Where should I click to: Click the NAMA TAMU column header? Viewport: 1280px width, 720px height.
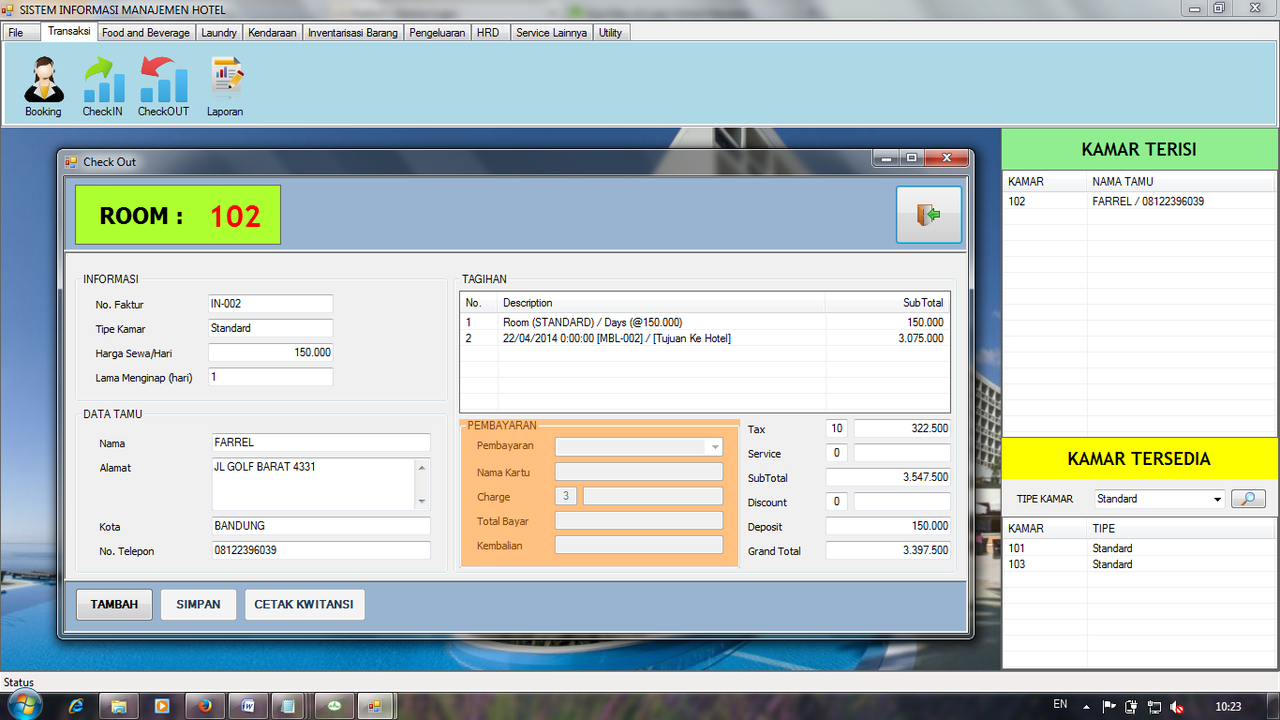pos(1181,182)
